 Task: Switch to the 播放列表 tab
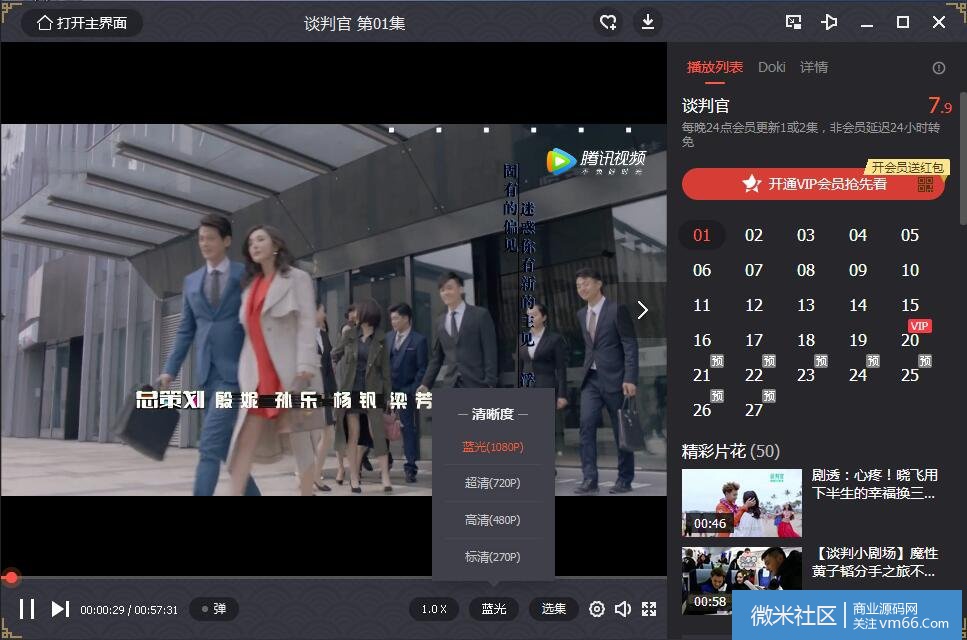(715, 67)
